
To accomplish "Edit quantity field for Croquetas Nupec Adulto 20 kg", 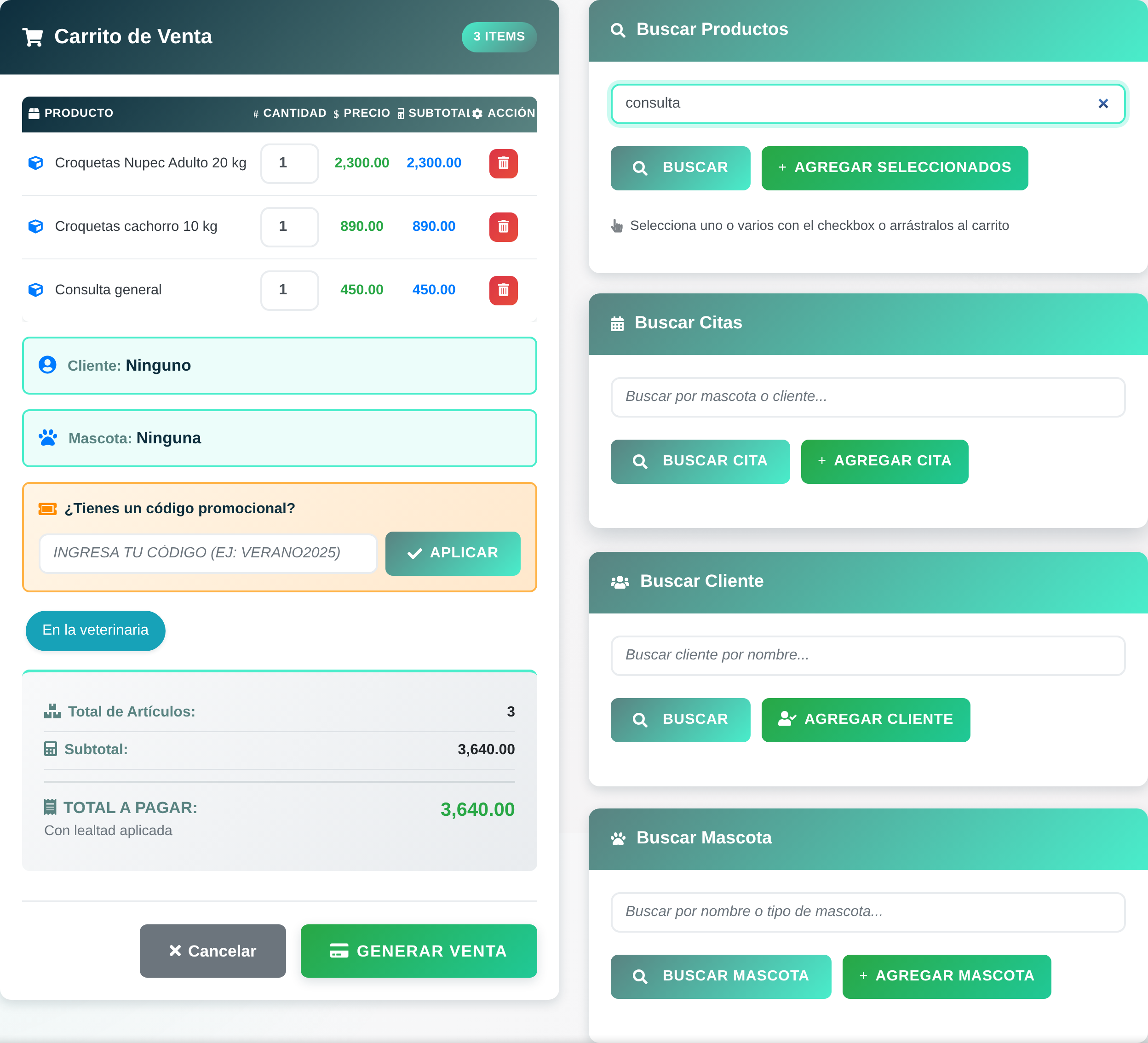I will coord(289,163).
